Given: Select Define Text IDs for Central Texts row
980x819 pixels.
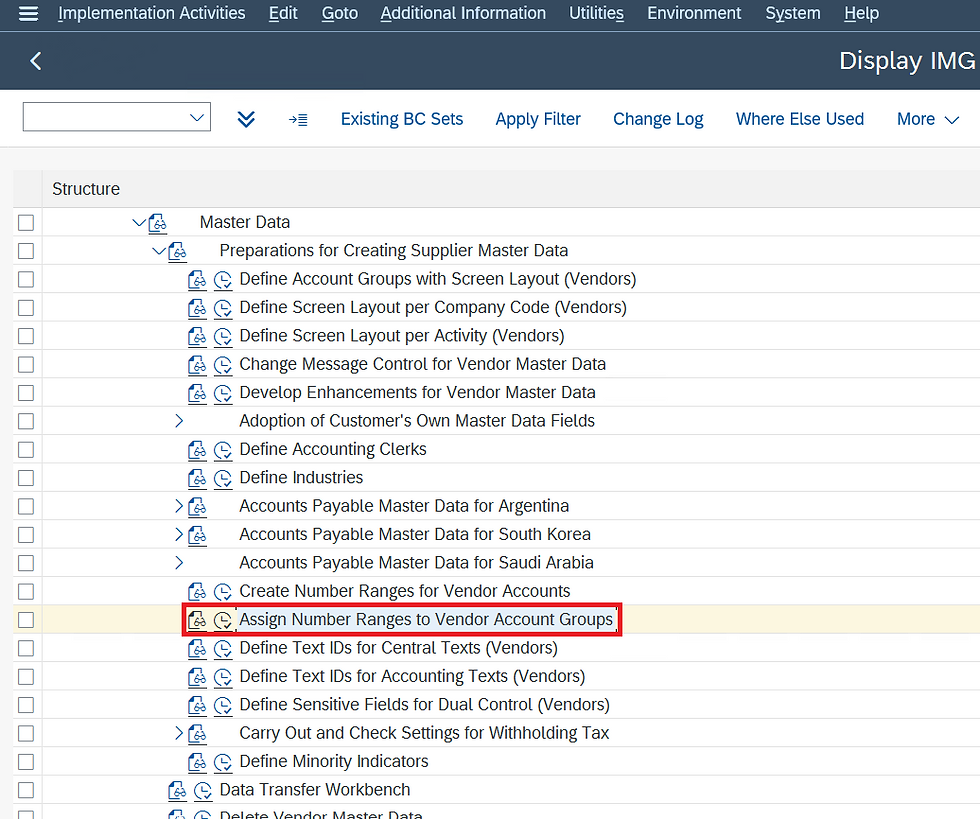Looking at the screenshot, I should pos(398,648).
